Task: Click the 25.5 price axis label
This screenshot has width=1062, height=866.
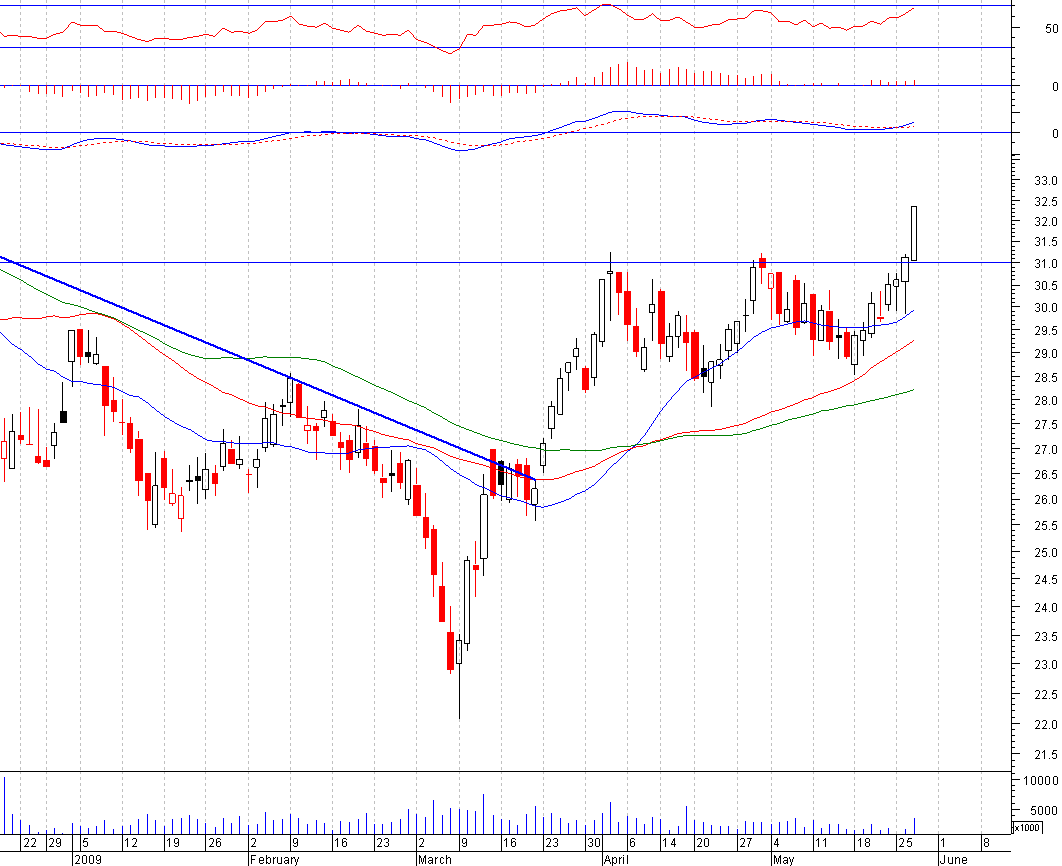Action: (1045, 525)
